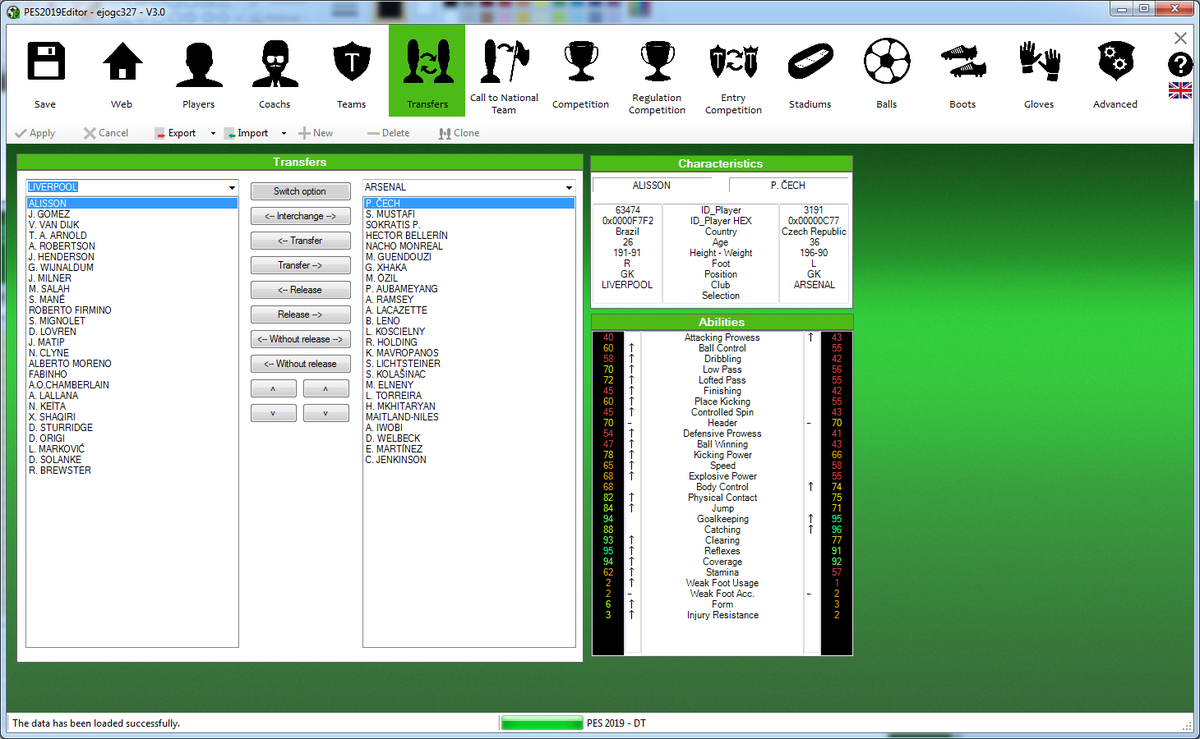Click the Interchange button
This screenshot has height=739, width=1200.
(x=300, y=216)
